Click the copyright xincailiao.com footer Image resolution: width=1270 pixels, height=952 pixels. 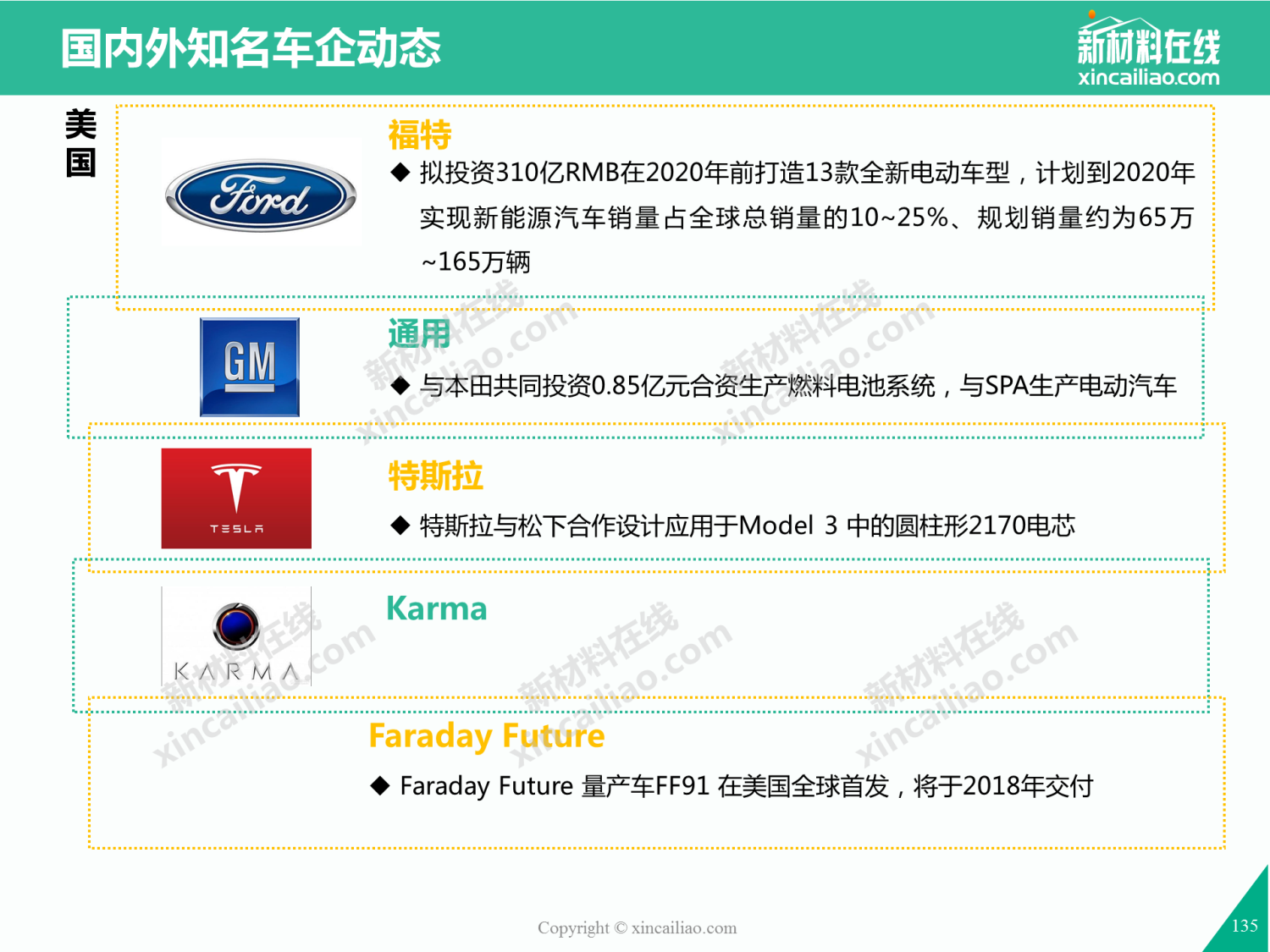(638, 927)
